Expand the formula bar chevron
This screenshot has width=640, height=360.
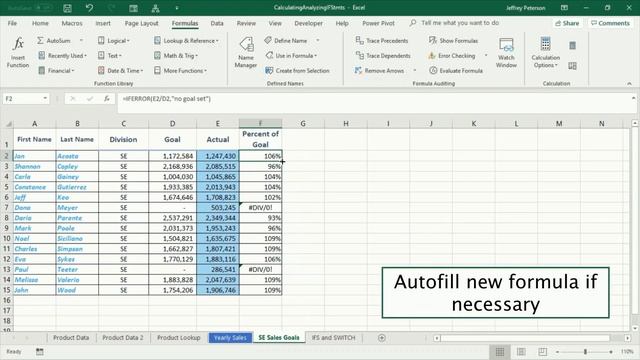pos(633,98)
